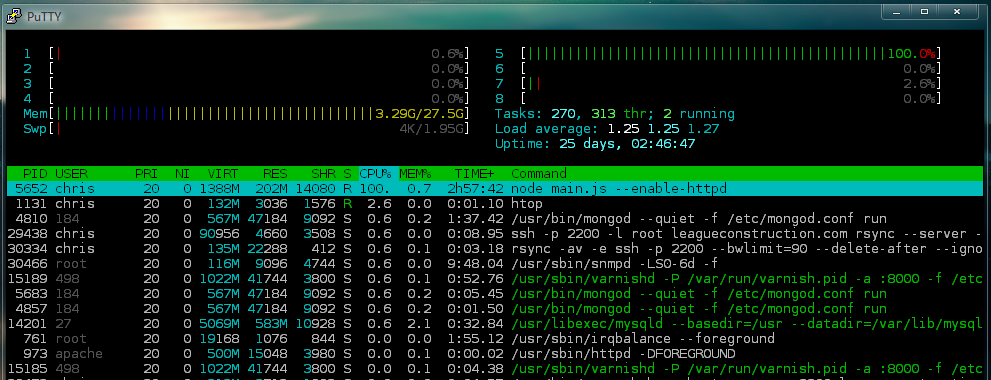
Task: Click the Load average 1.25 1.25 1.27 line
Action: [607, 129]
